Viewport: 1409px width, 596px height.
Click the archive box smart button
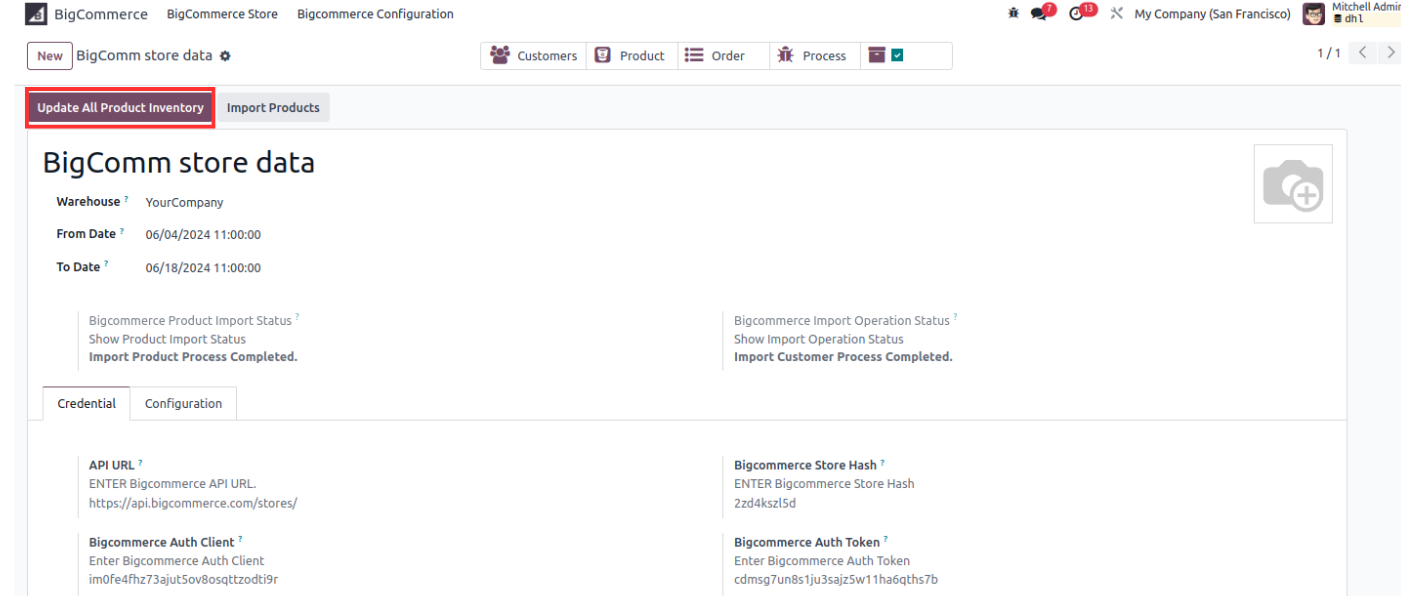pyautogui.click(x=905, y=56)
